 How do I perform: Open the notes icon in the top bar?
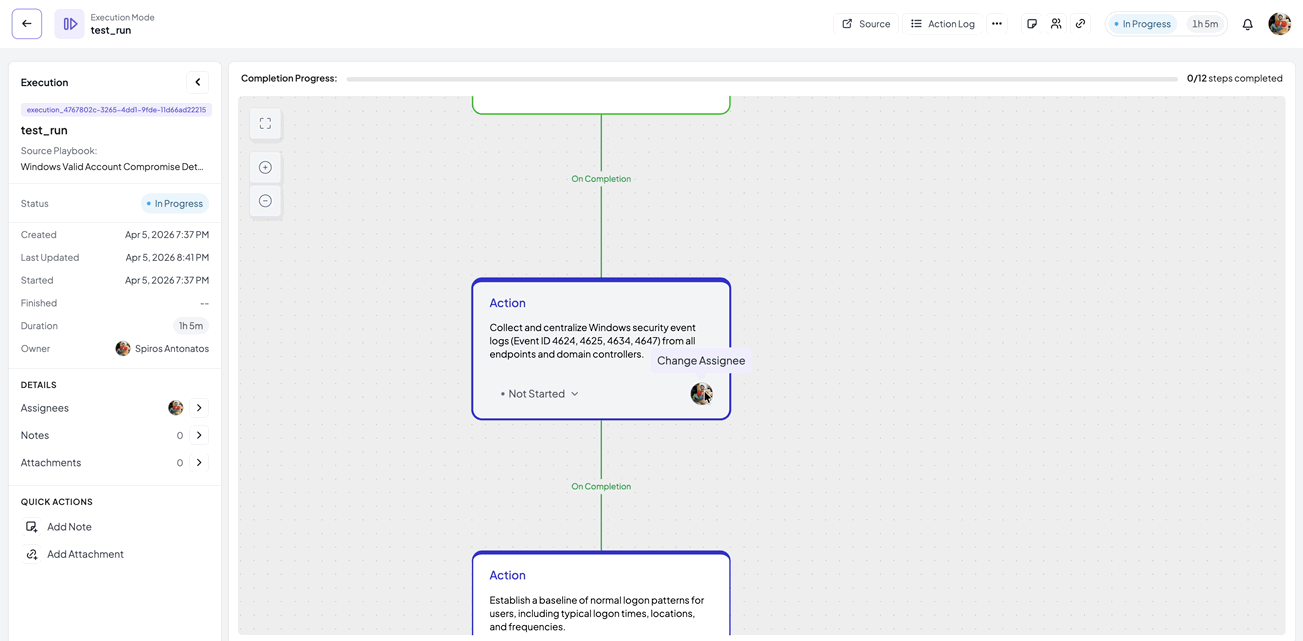coord(1031,23)
